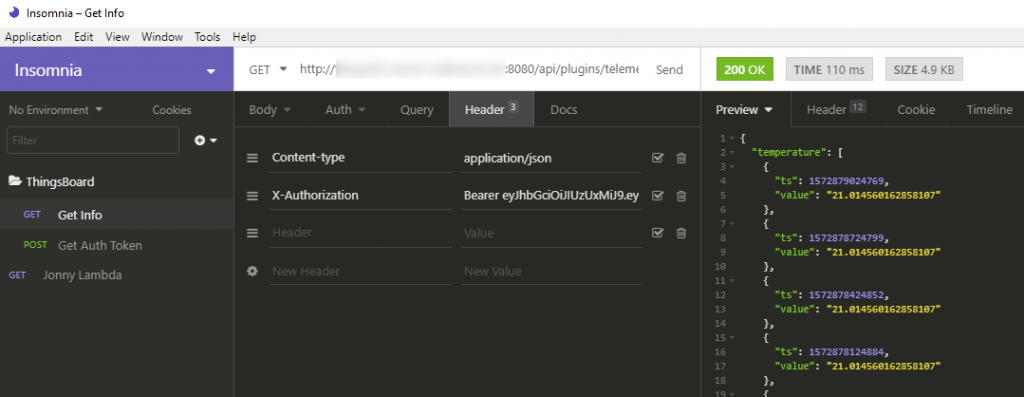Open the Window menu
The width and height of the screenshot is (1024, 397).
pos(162,37)
